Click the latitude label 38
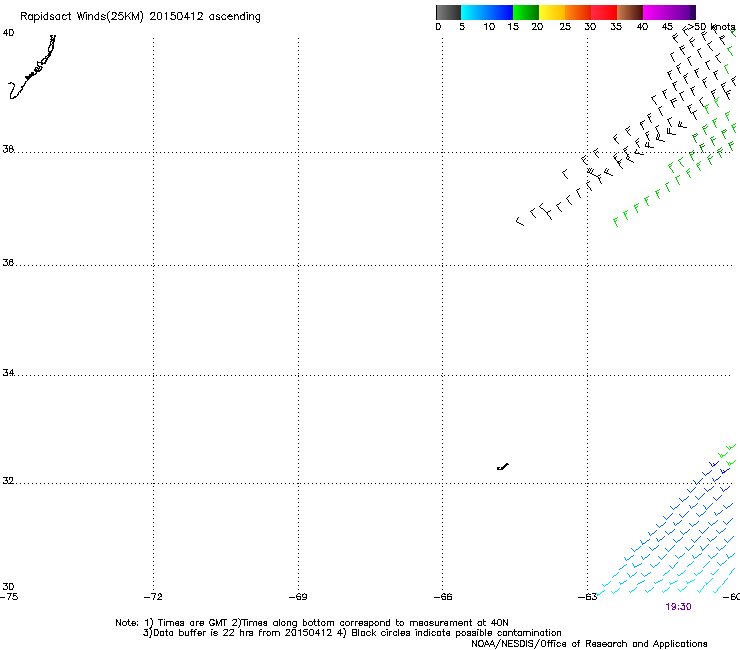This screenshot has height=650, width=740. 8,149
